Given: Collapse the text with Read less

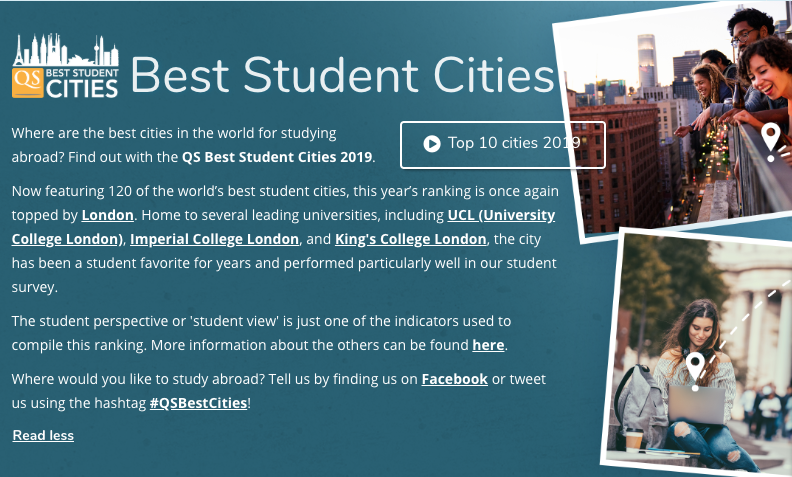Looking at the screenshot, I should point(43,435).
